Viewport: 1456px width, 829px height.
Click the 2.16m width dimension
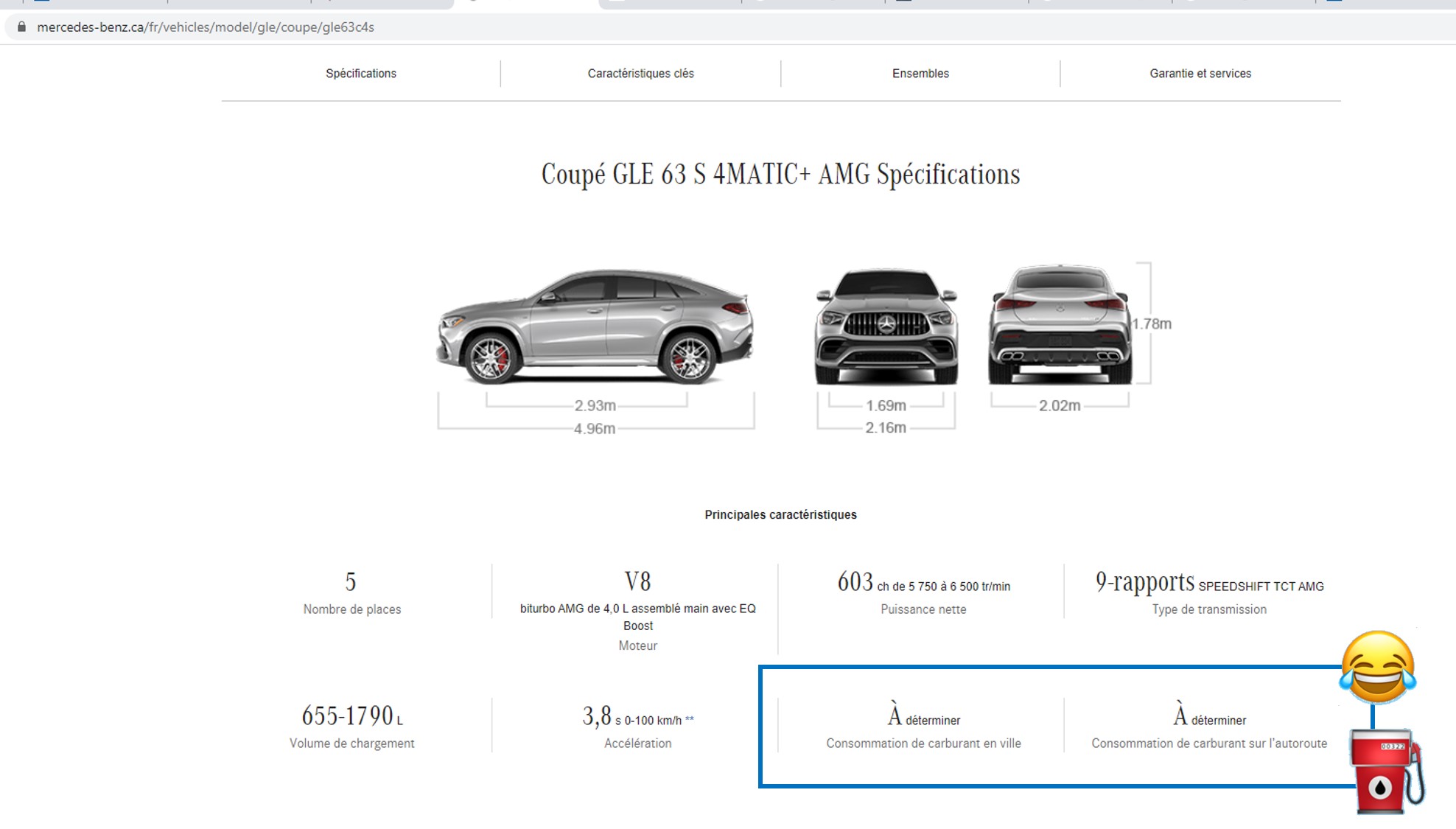pos(886,428)
